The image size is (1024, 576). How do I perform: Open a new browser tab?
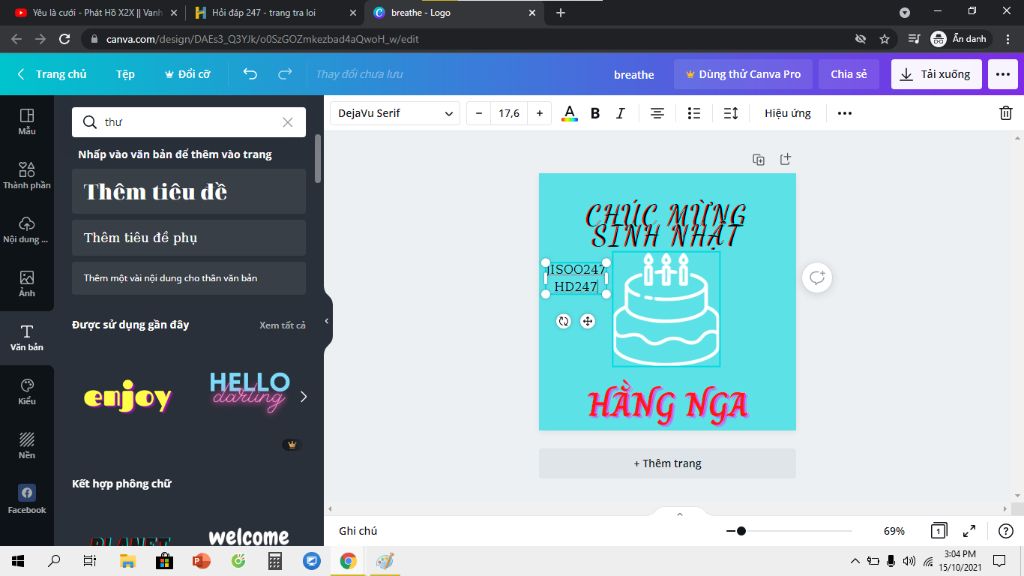(x=560, y=12)
